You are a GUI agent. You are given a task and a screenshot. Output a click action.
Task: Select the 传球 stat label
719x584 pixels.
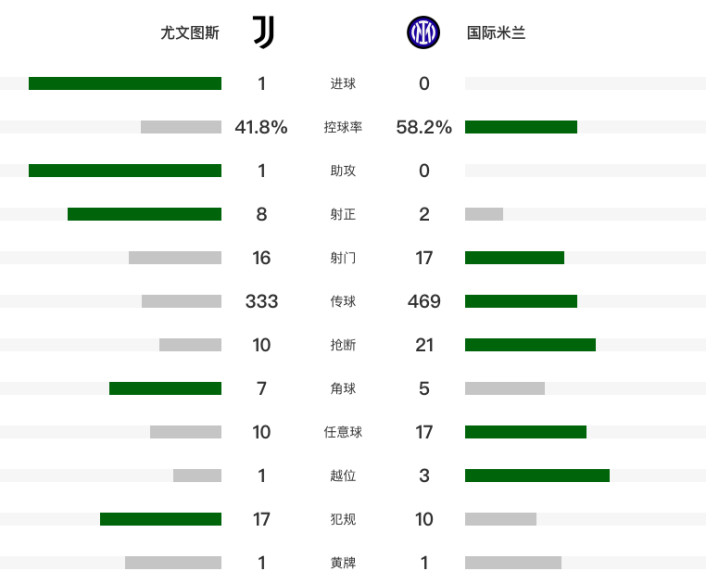343,301
